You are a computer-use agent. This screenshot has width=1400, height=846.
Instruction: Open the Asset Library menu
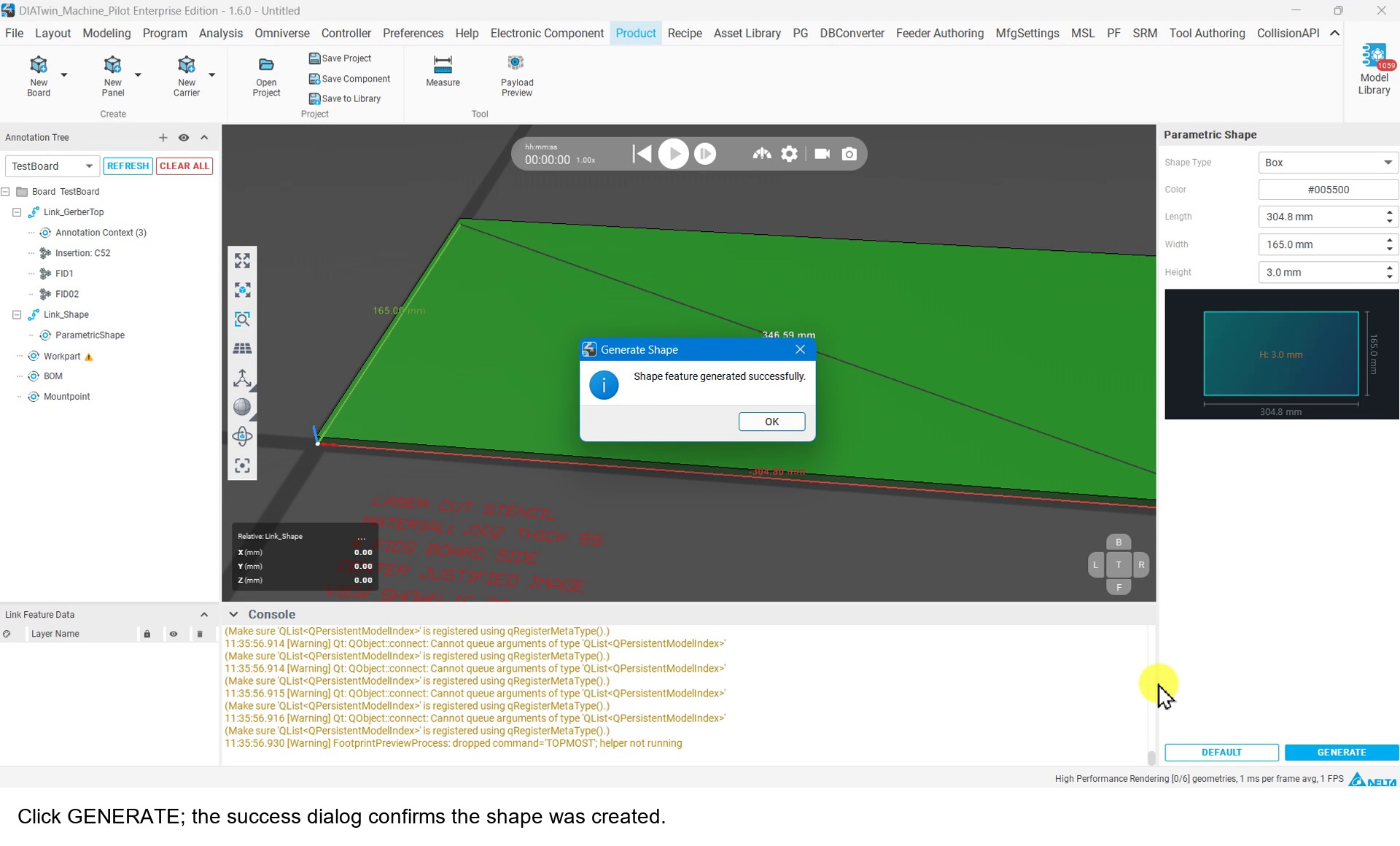point(747,34)
